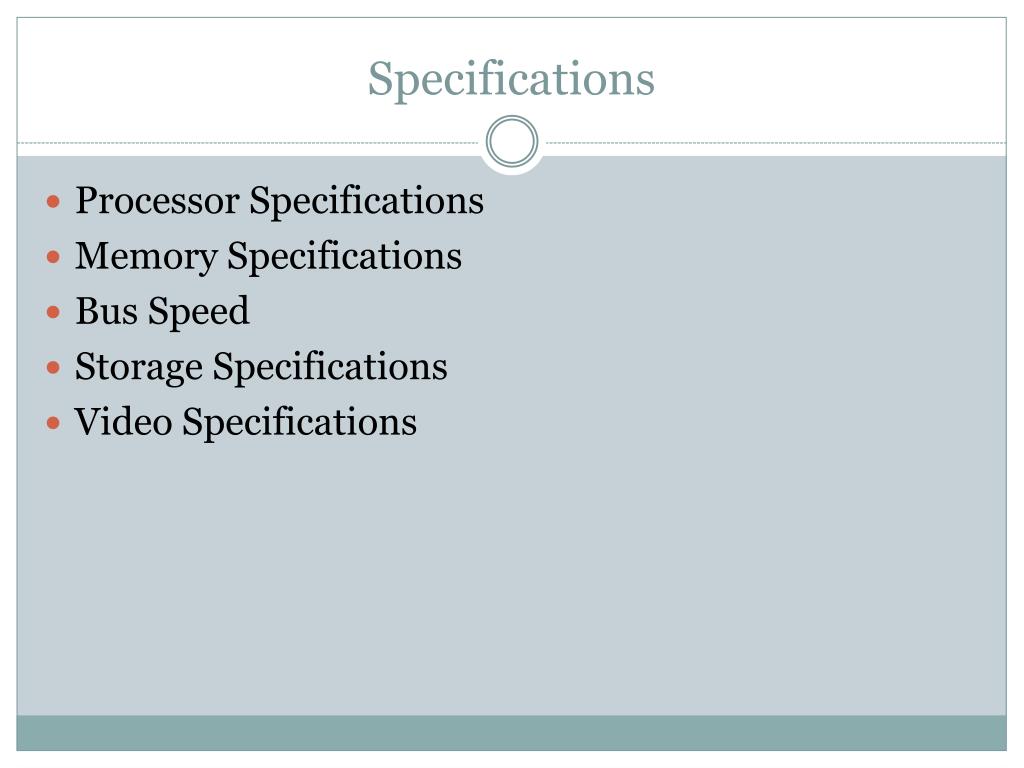Click the orange bullet beside Processor Specifications
Viewport: 1024px width, 768px height.
coord(54,201)
